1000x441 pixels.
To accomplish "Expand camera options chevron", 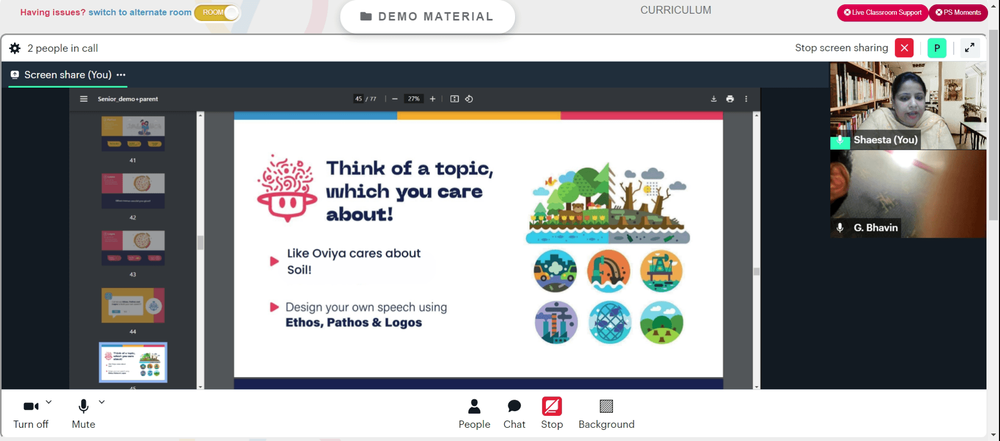I will point(49,402).
